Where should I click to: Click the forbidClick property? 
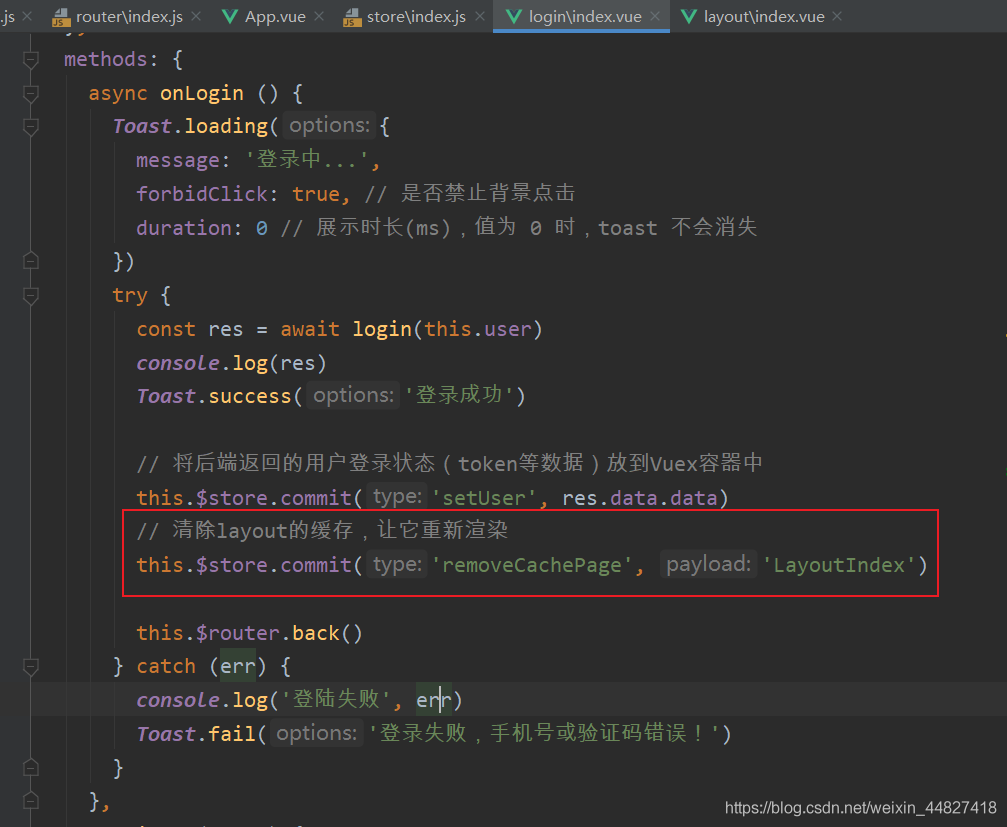click(202, 194)
